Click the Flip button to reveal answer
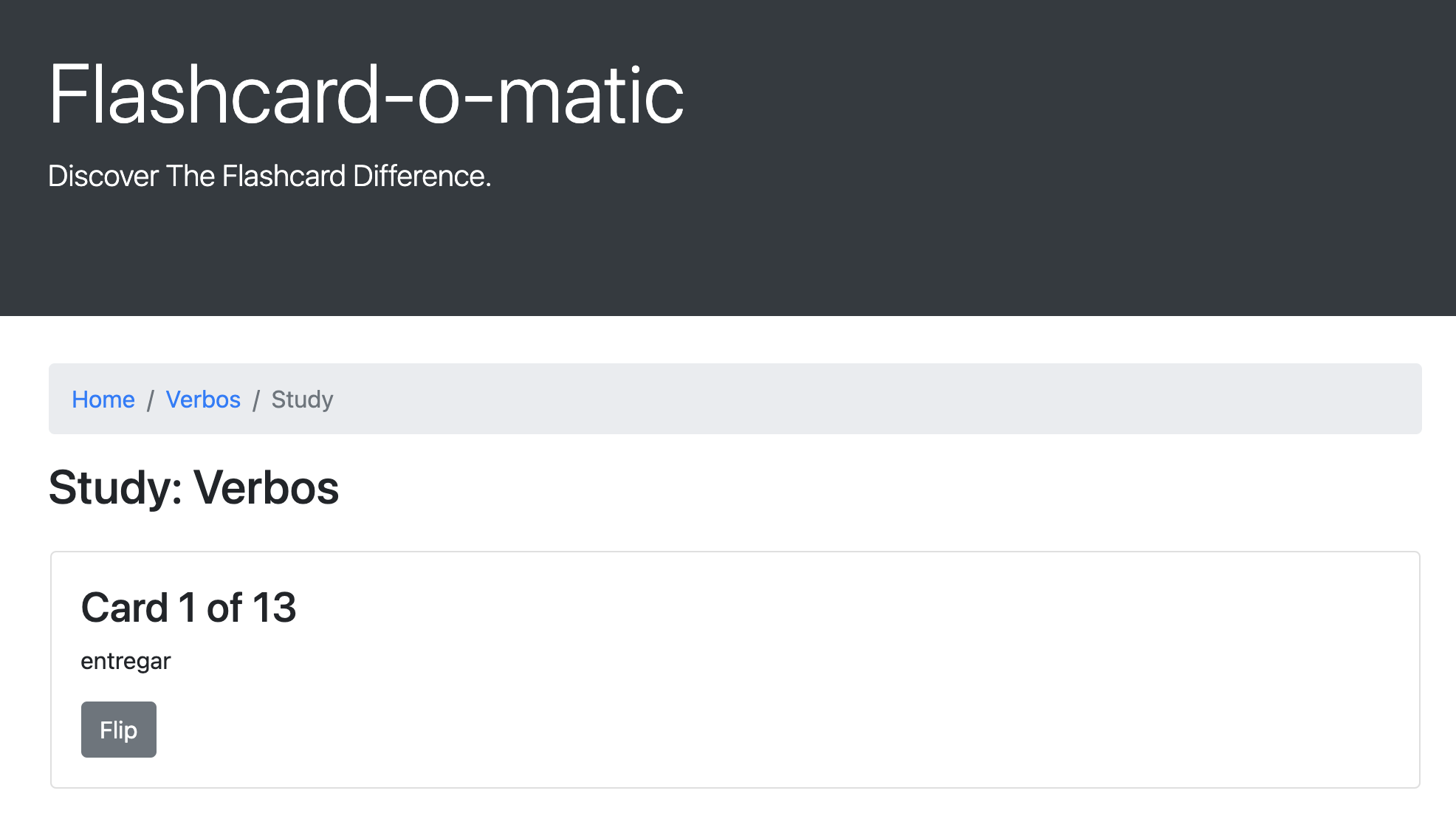This screenshot has width=1456, height=830. pyautogui.click(x=118, y=730)
